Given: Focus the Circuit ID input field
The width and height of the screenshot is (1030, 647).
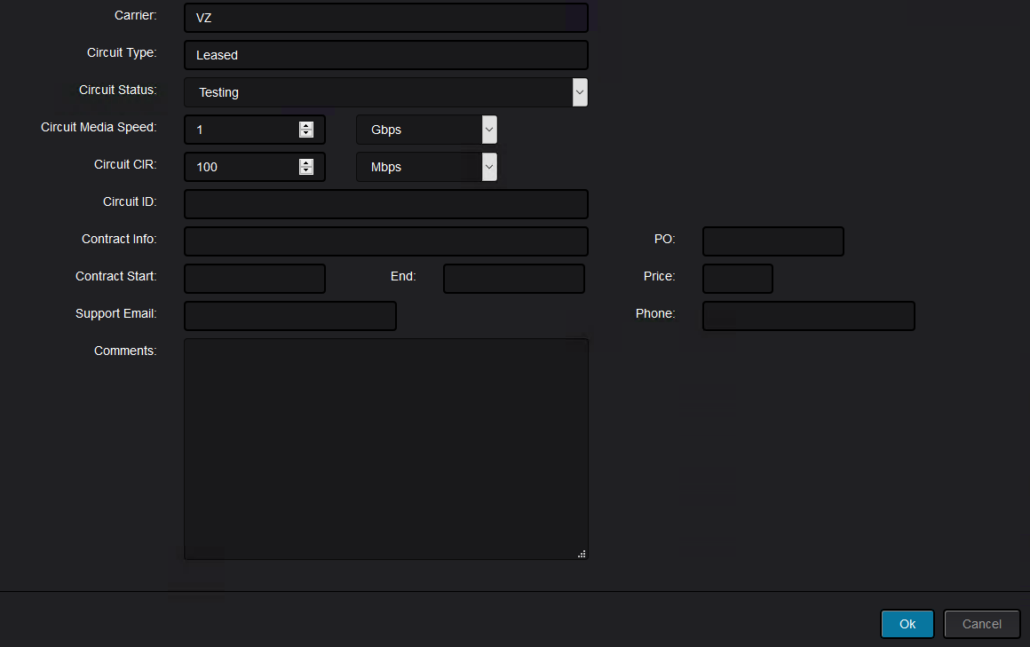Looking at the screenshot, I should (385, 204).
